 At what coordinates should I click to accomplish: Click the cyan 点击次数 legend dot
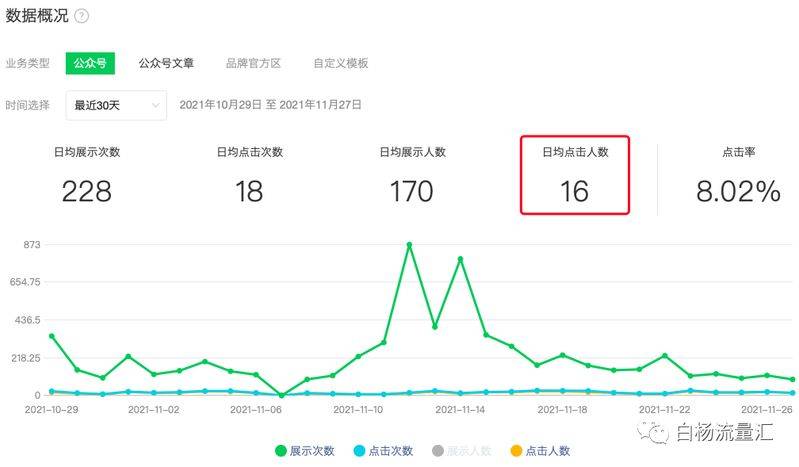click(x=359, y=451)
